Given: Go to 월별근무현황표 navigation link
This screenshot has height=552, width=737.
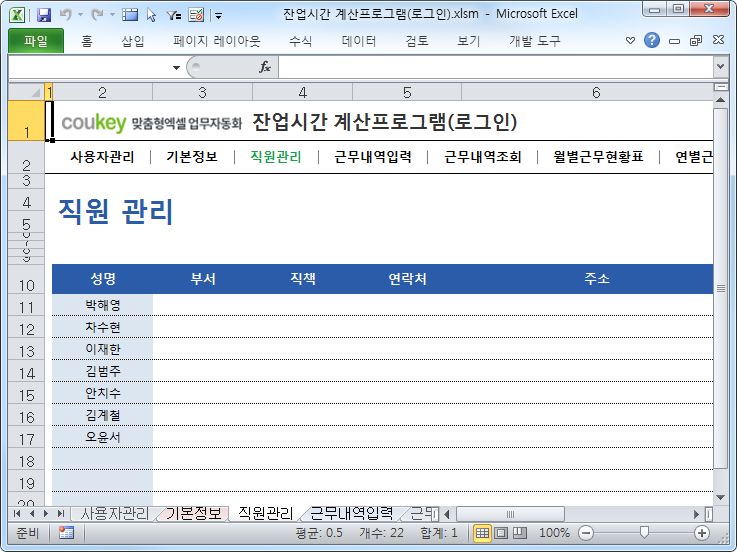Looking at the screenshot, I should click(598, 157).
